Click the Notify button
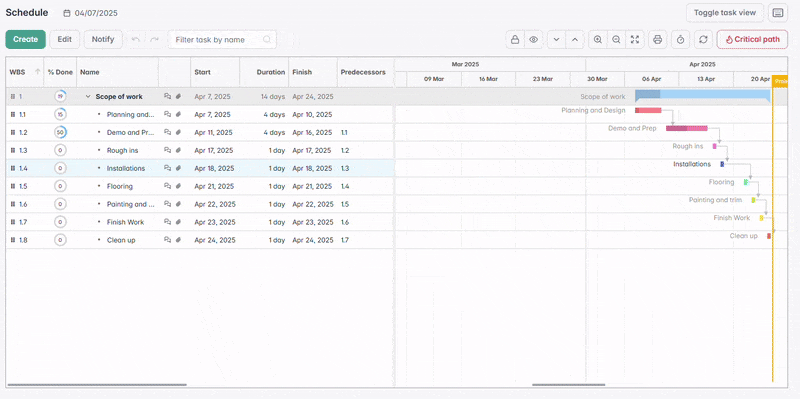Screen dimensions: 800x399 coord(103,39)
